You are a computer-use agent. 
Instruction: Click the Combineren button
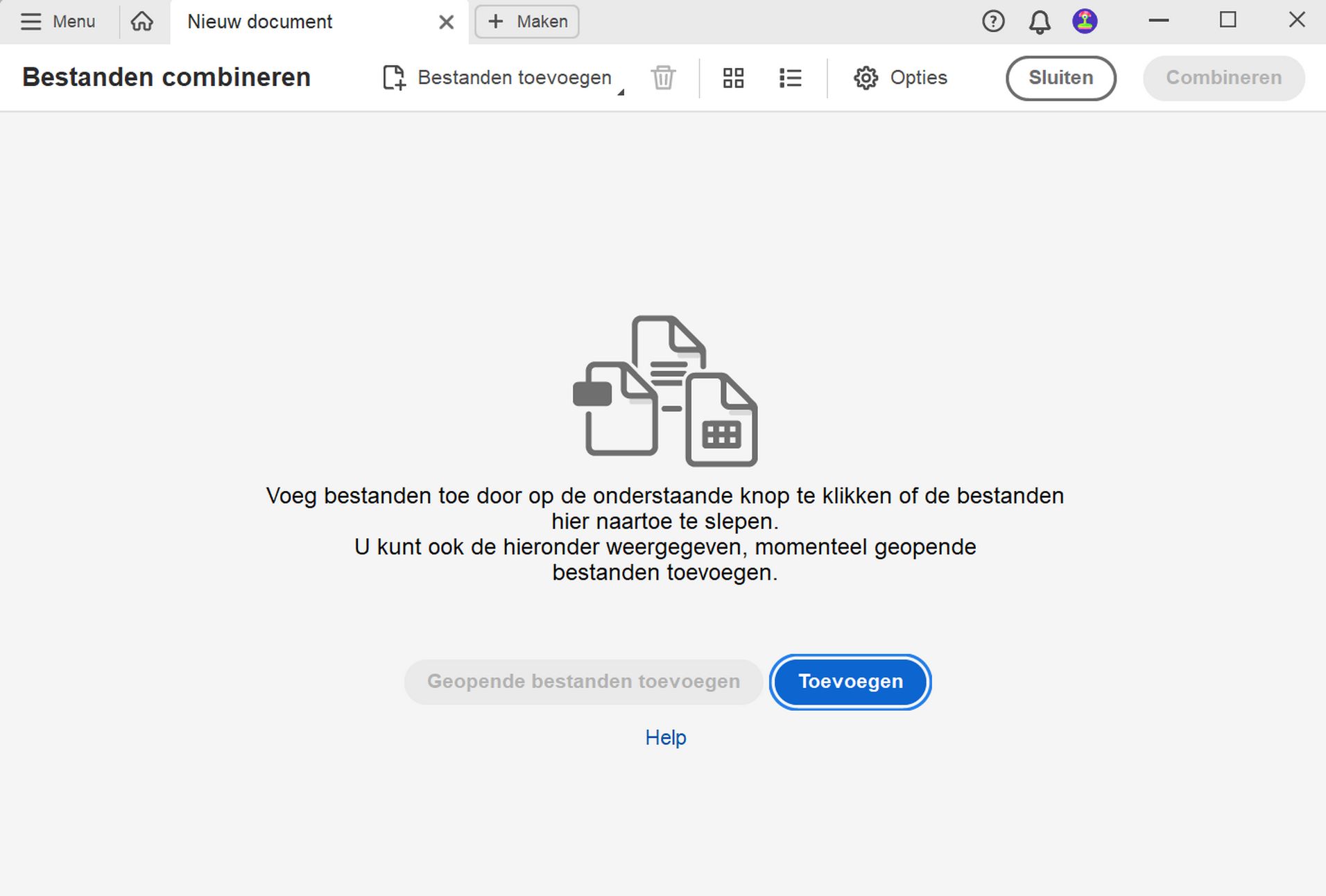click(1224, 78)
